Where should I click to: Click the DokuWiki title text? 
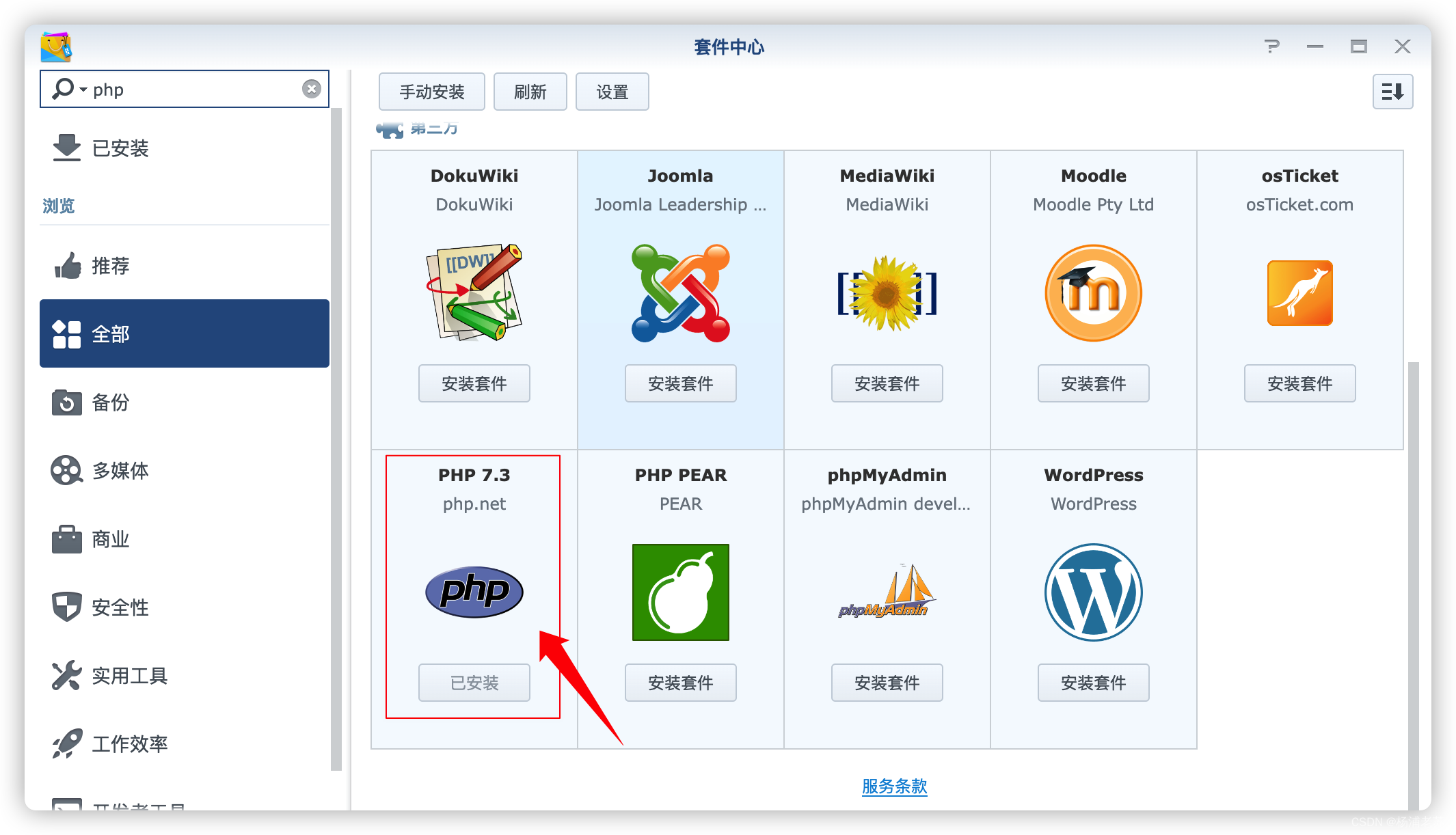(474, 176)
